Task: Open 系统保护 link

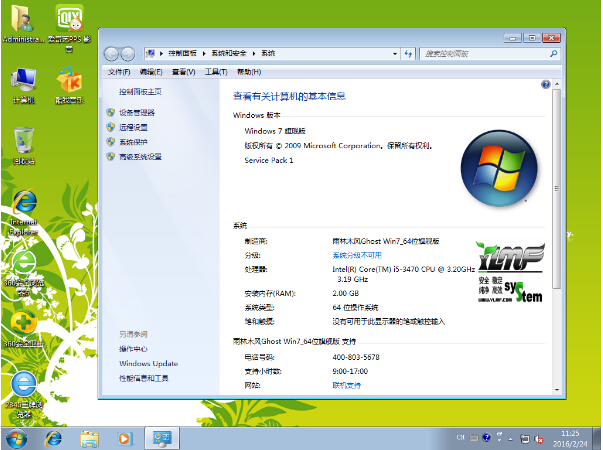Action: pyautogui.click(x=133, y=142)
